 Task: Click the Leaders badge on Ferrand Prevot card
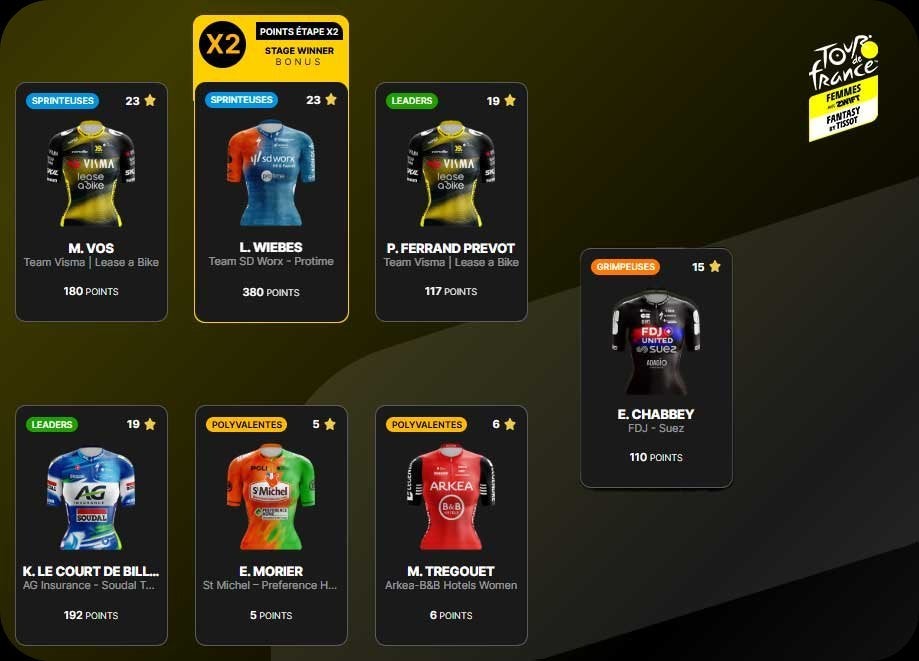click(x=411, y=101)
